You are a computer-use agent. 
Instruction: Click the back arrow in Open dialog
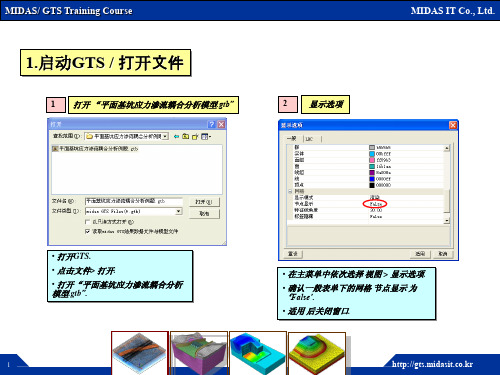(x=176, y=136)
